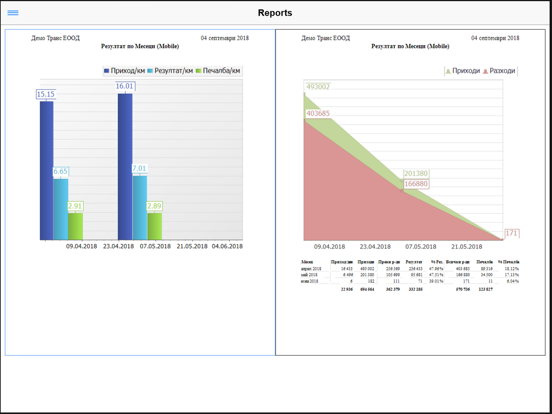This screenshot has width=552, height=414.
Task: Click the green bar labeled 2.91
Action: coord(75,226)
